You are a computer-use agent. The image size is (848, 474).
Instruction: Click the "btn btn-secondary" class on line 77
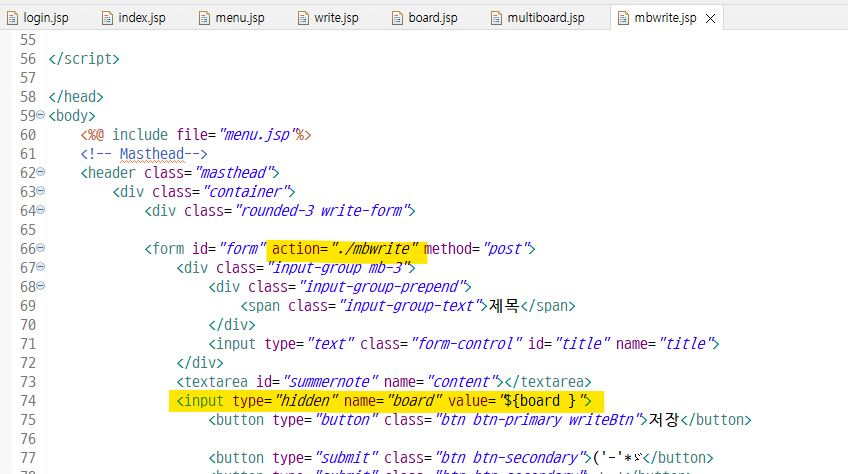[x=510, y=458]
